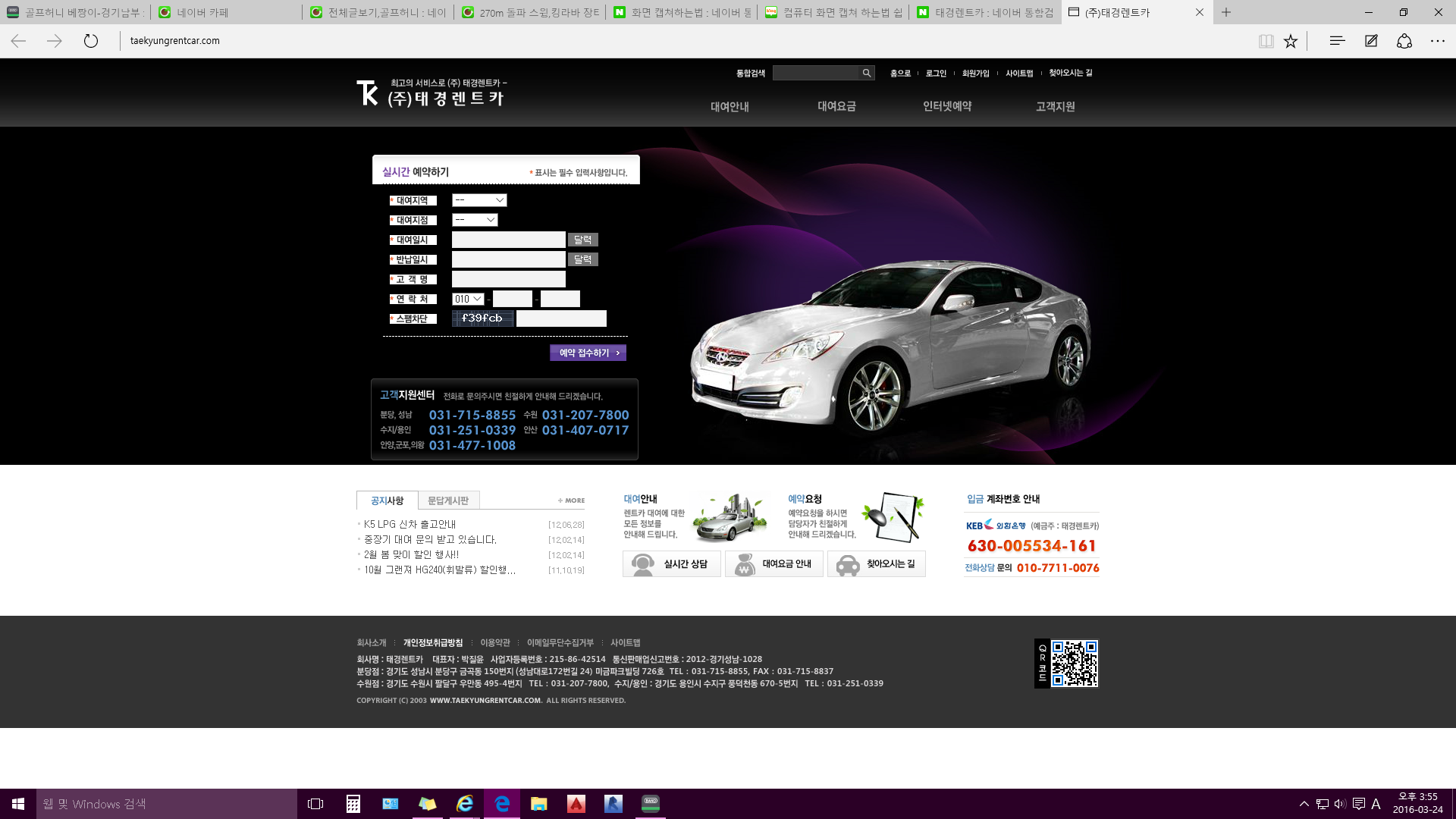
Task: Switch to the 문답게시판 tab
Action: pos(448,500)
